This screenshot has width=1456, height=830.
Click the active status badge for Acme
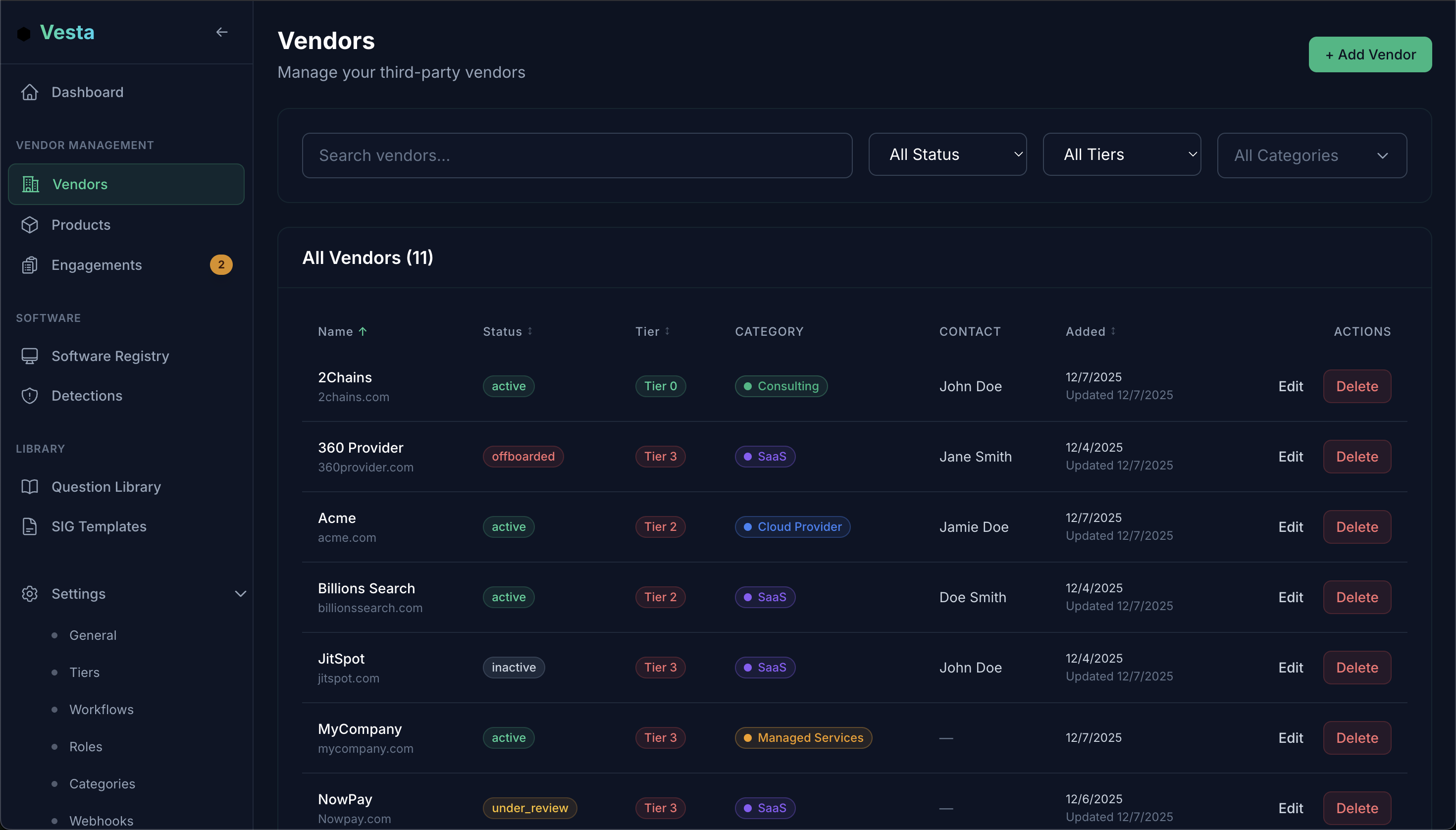(508, 527)
